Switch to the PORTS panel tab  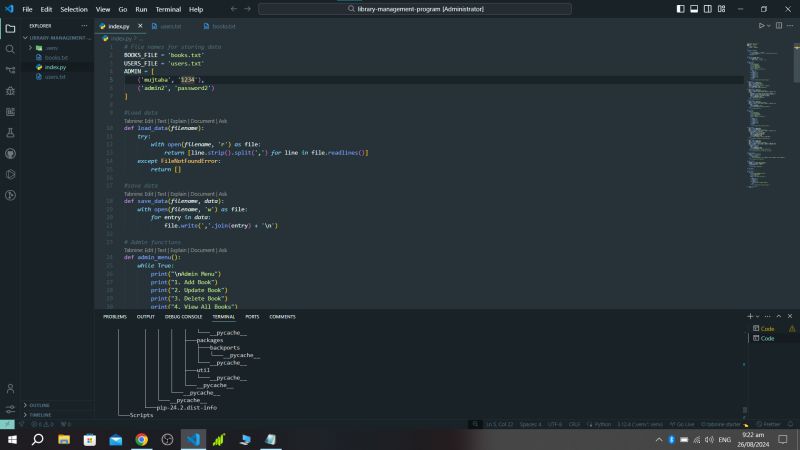point(252,317)
